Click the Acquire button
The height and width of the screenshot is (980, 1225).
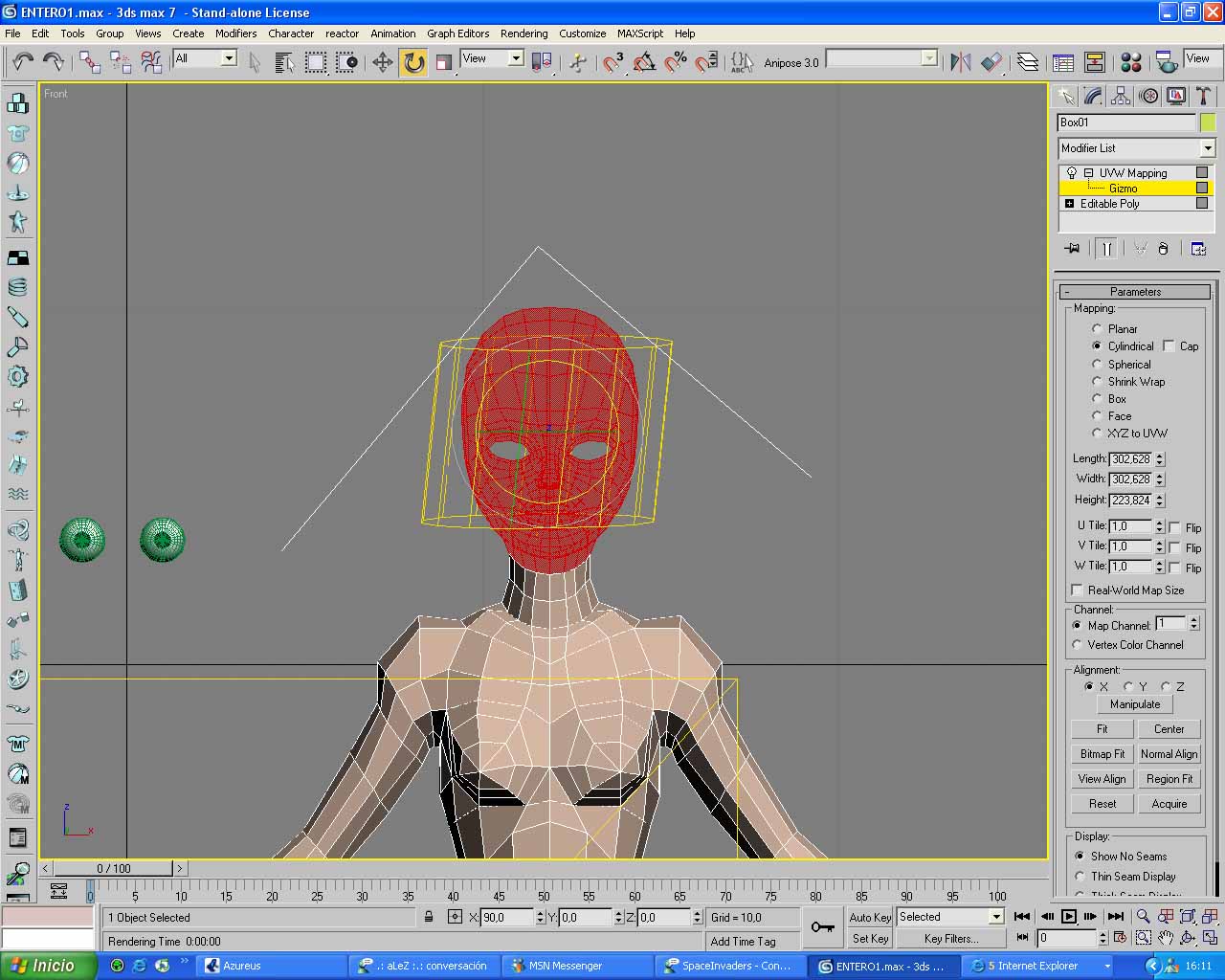(x=1169, y=804)
